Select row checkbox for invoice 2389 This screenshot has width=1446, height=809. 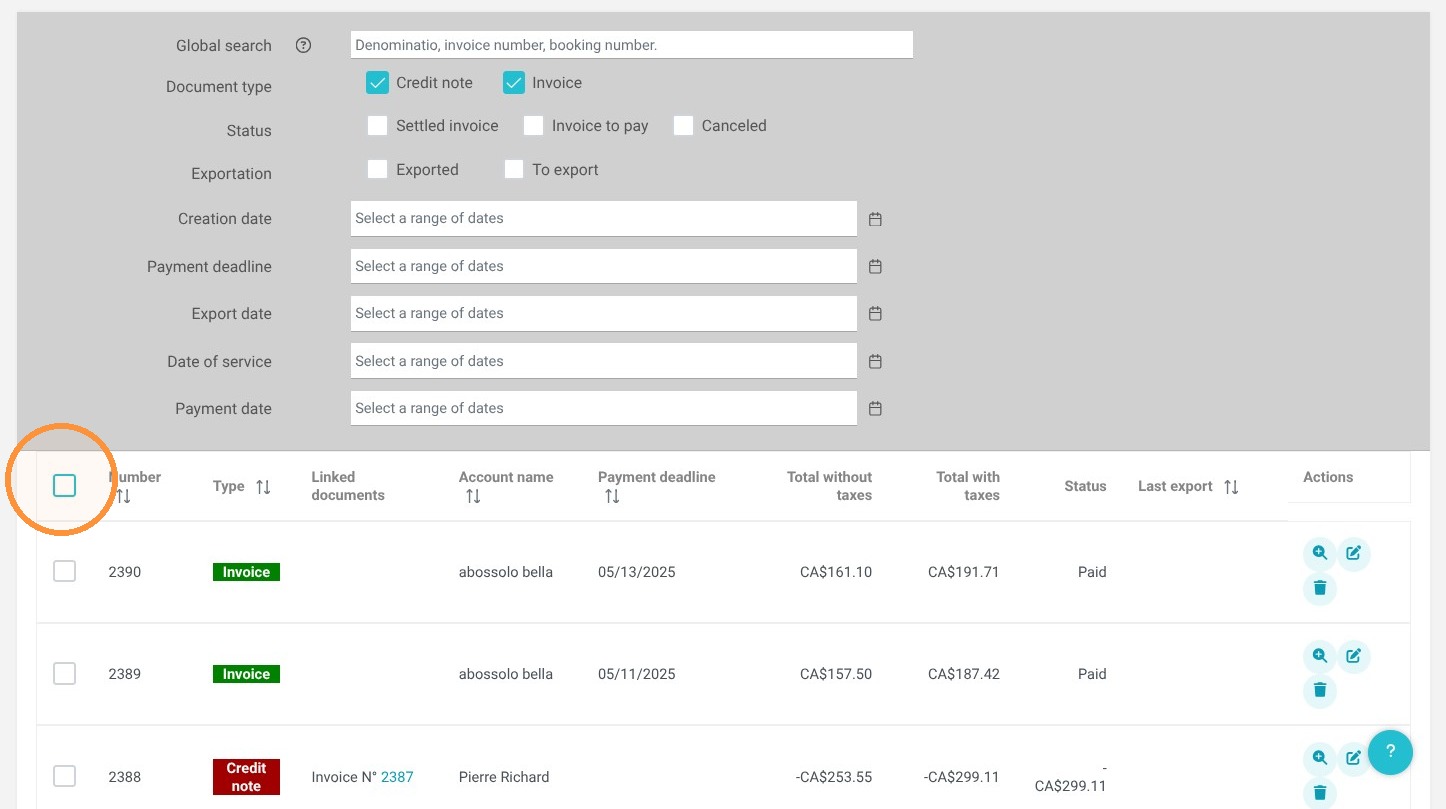[64, 674]
